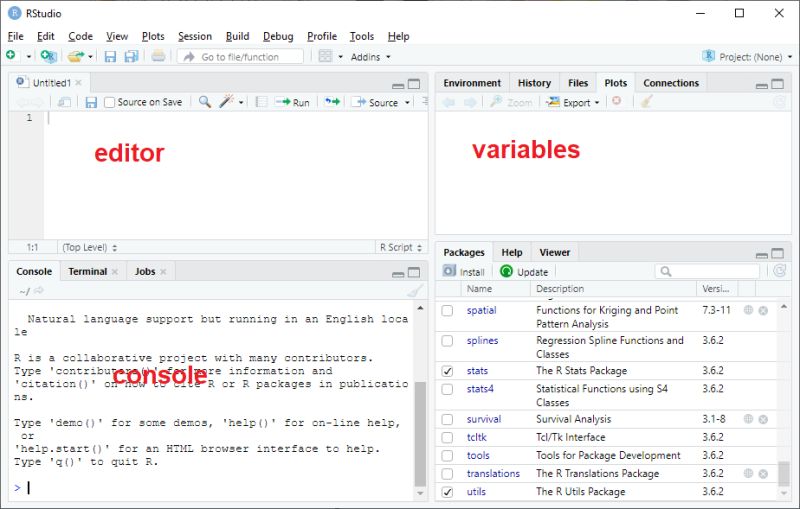The image size is (800, 509).
Task: Open the Export dropdown in Plots
Action: click(x=573, y=103)
